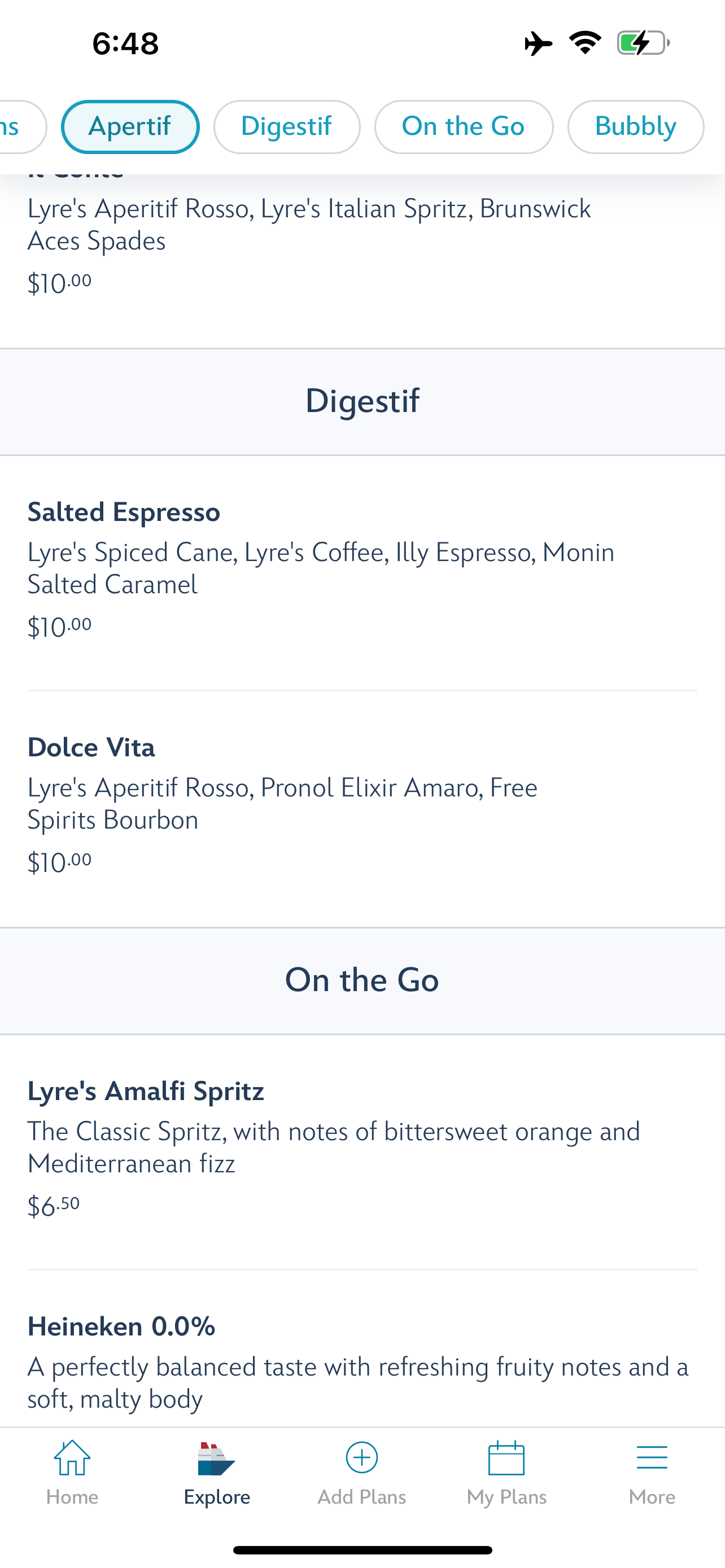Tap the partially hidden leftmost category chip

[18, 126]
